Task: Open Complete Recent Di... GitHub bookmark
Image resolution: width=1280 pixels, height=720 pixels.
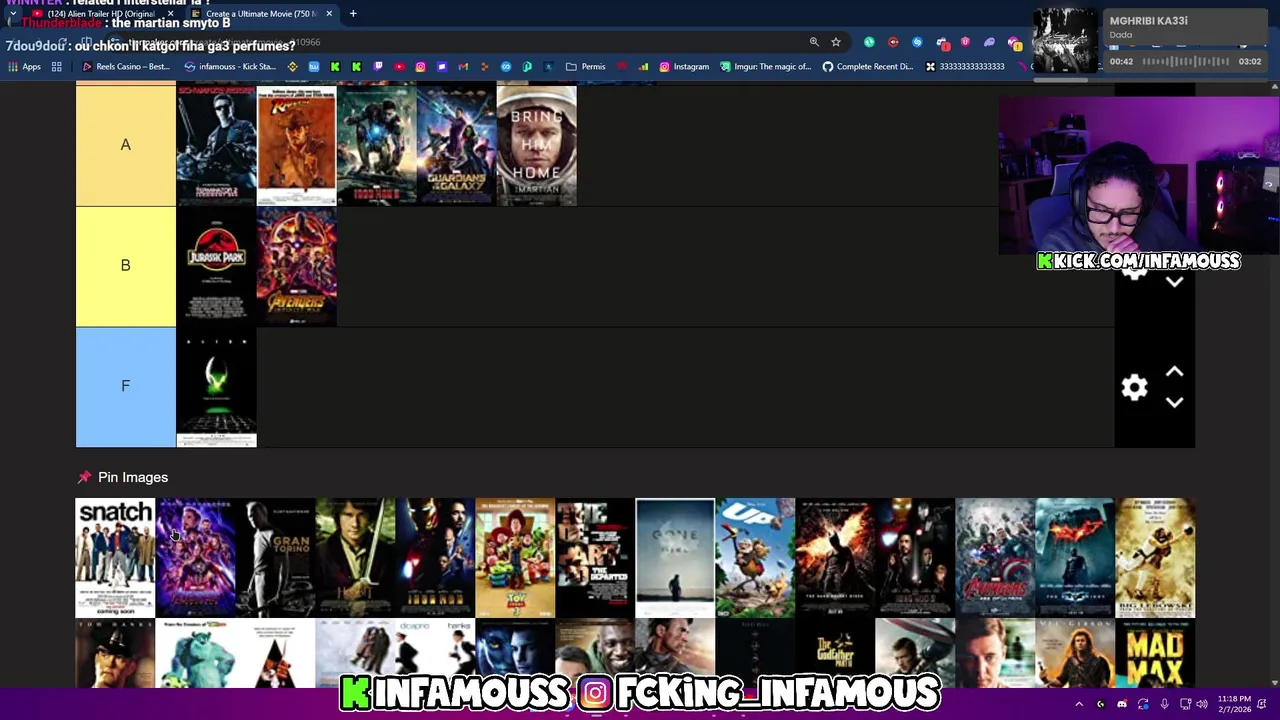Action: (866, 67)
